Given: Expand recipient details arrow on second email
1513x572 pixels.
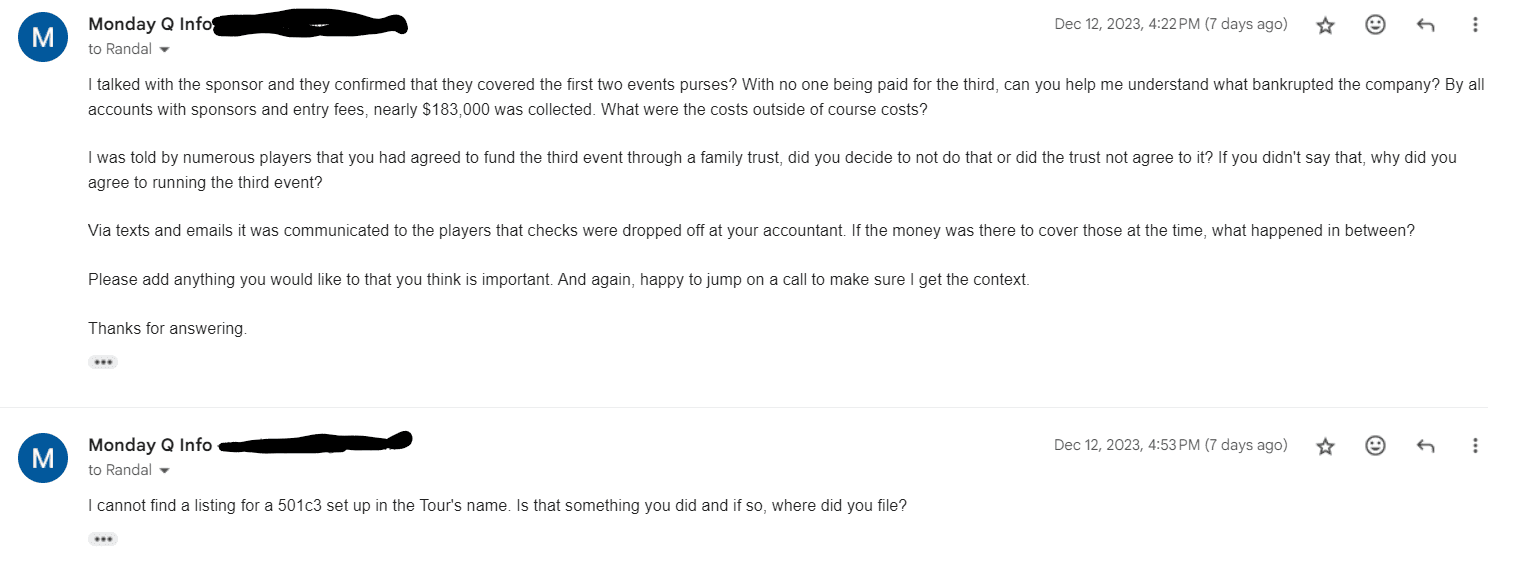Looking at the screenshot, I should 165,470.
